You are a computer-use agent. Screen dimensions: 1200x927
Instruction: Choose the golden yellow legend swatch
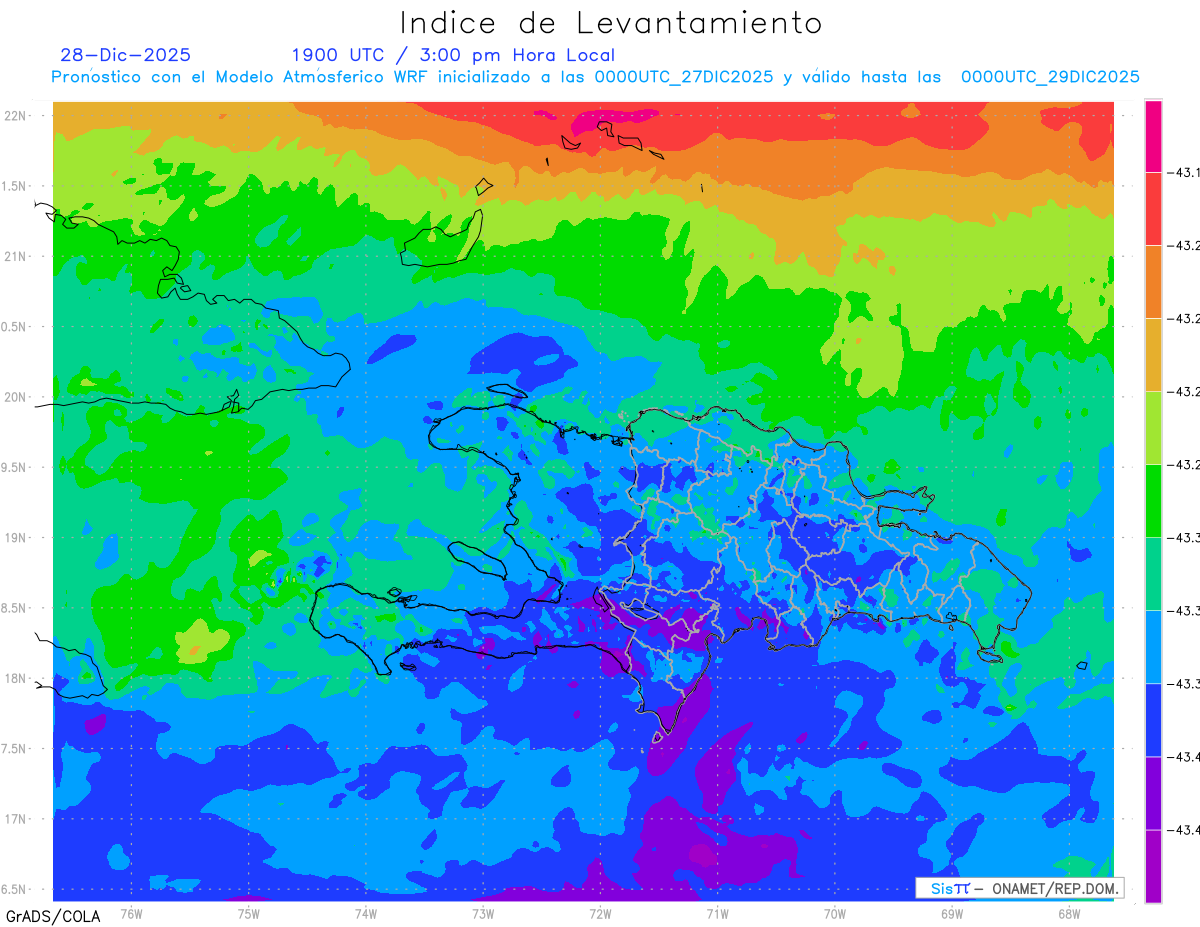click(1153, 355)
